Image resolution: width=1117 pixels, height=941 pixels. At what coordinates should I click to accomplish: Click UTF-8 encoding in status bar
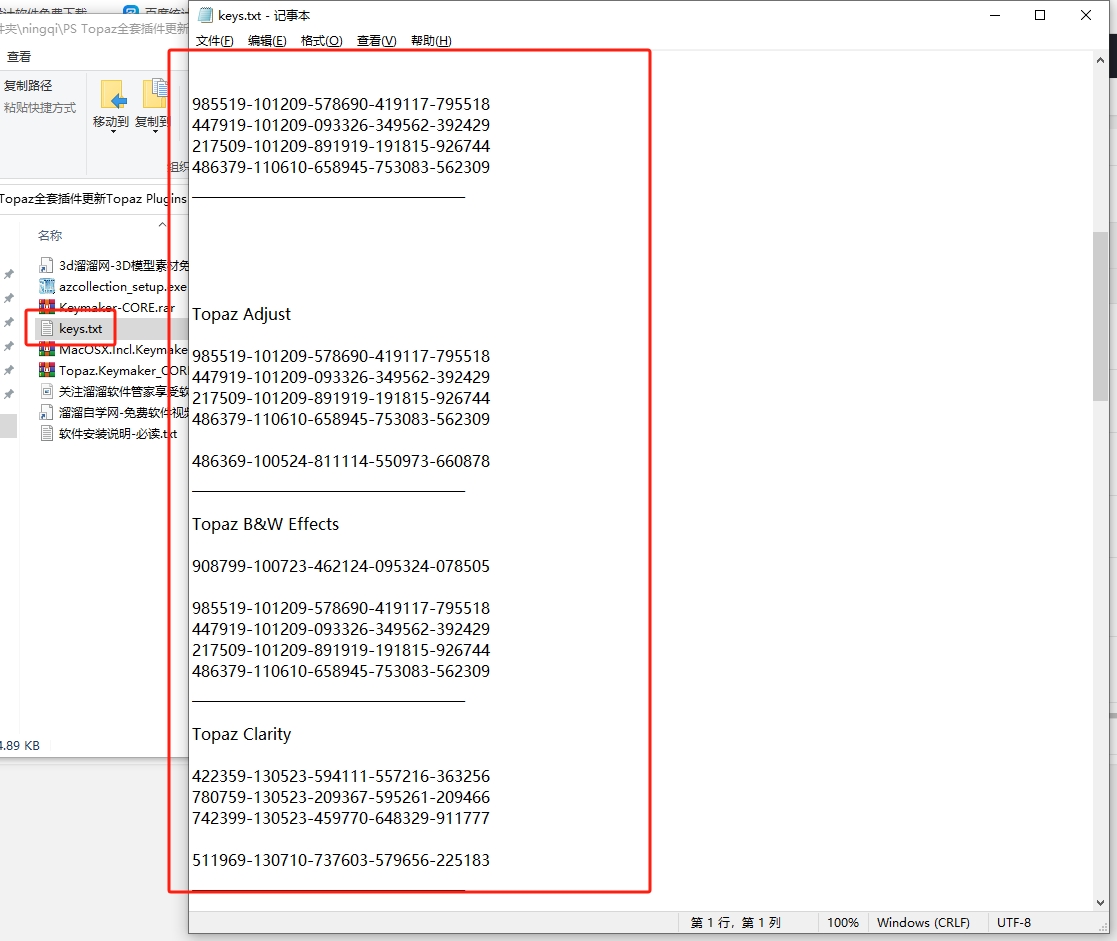click(x=1014, y=922)
